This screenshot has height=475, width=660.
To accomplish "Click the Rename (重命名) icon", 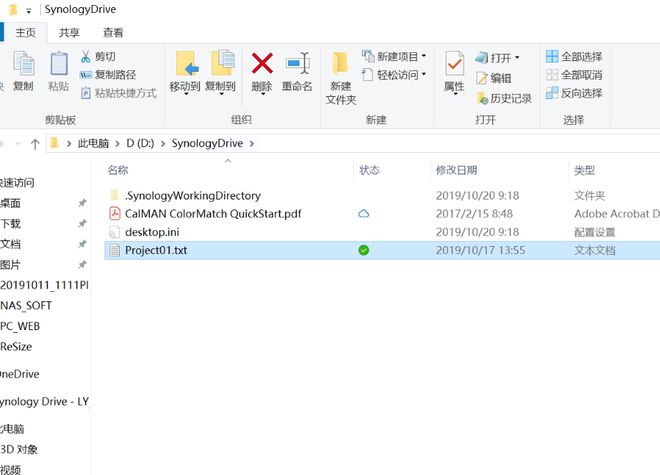I will pos(298,64).
